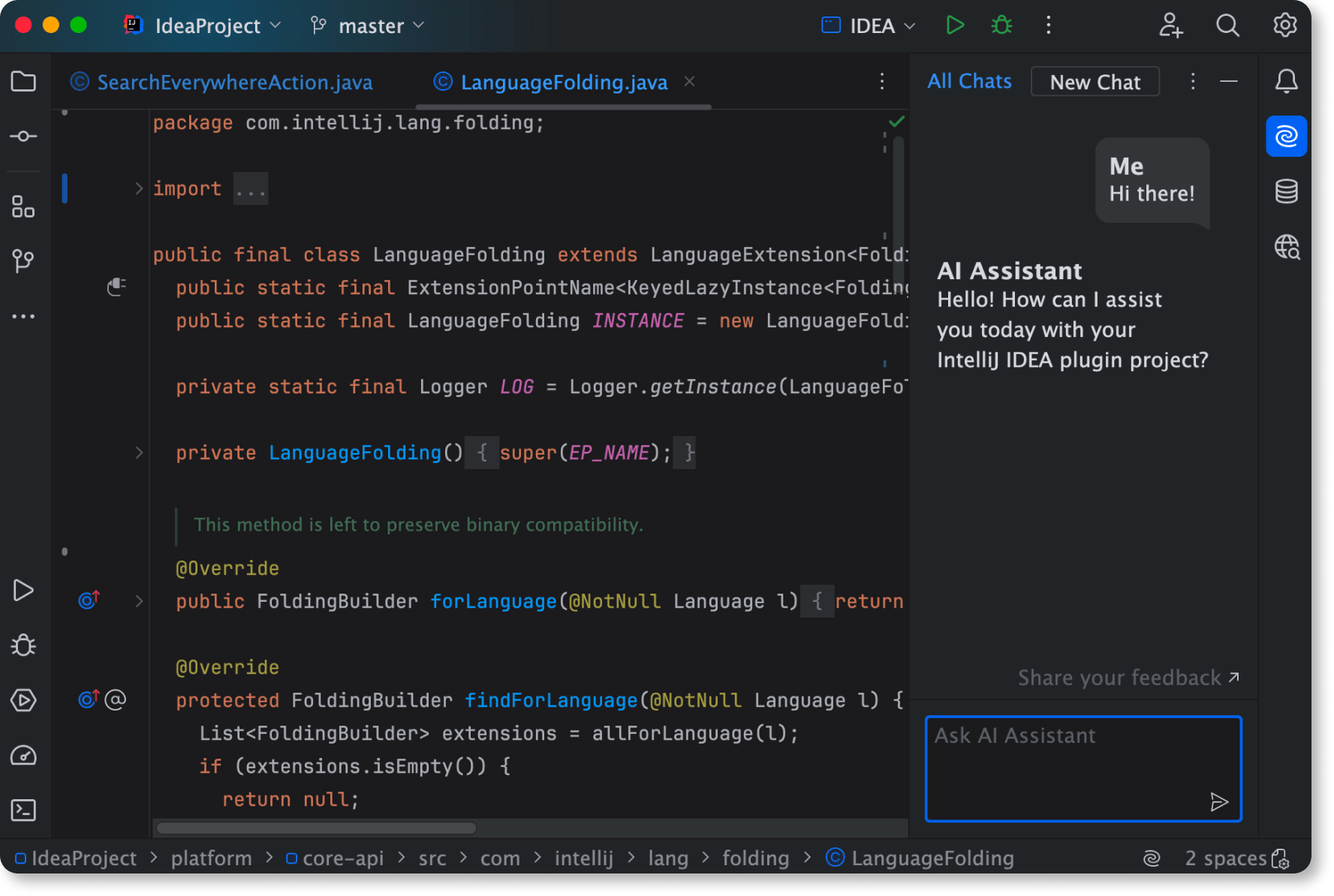This screenshot has height=896, width=1334.
Task: Open the Commit tool window icon
Action: pyautogui.click(x=23, y=137)
